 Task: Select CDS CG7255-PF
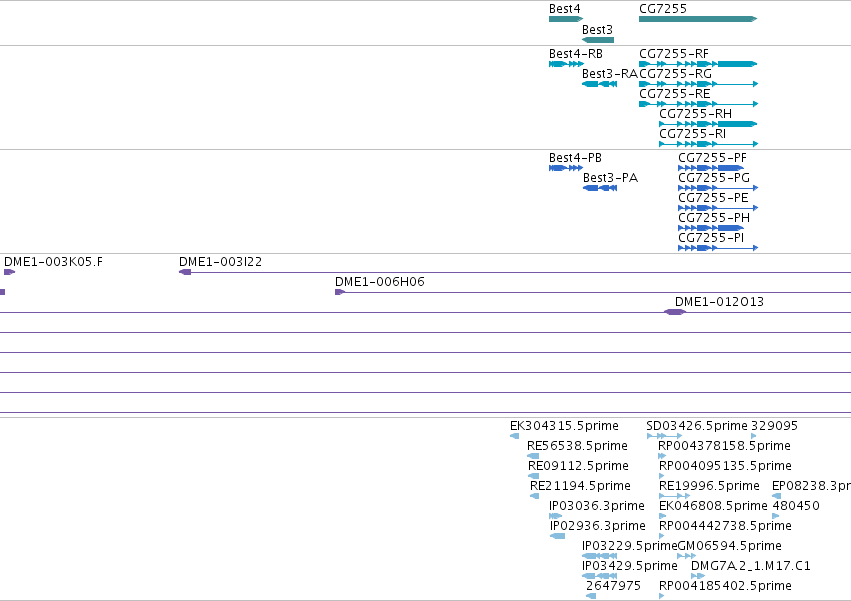coord(711,168)
